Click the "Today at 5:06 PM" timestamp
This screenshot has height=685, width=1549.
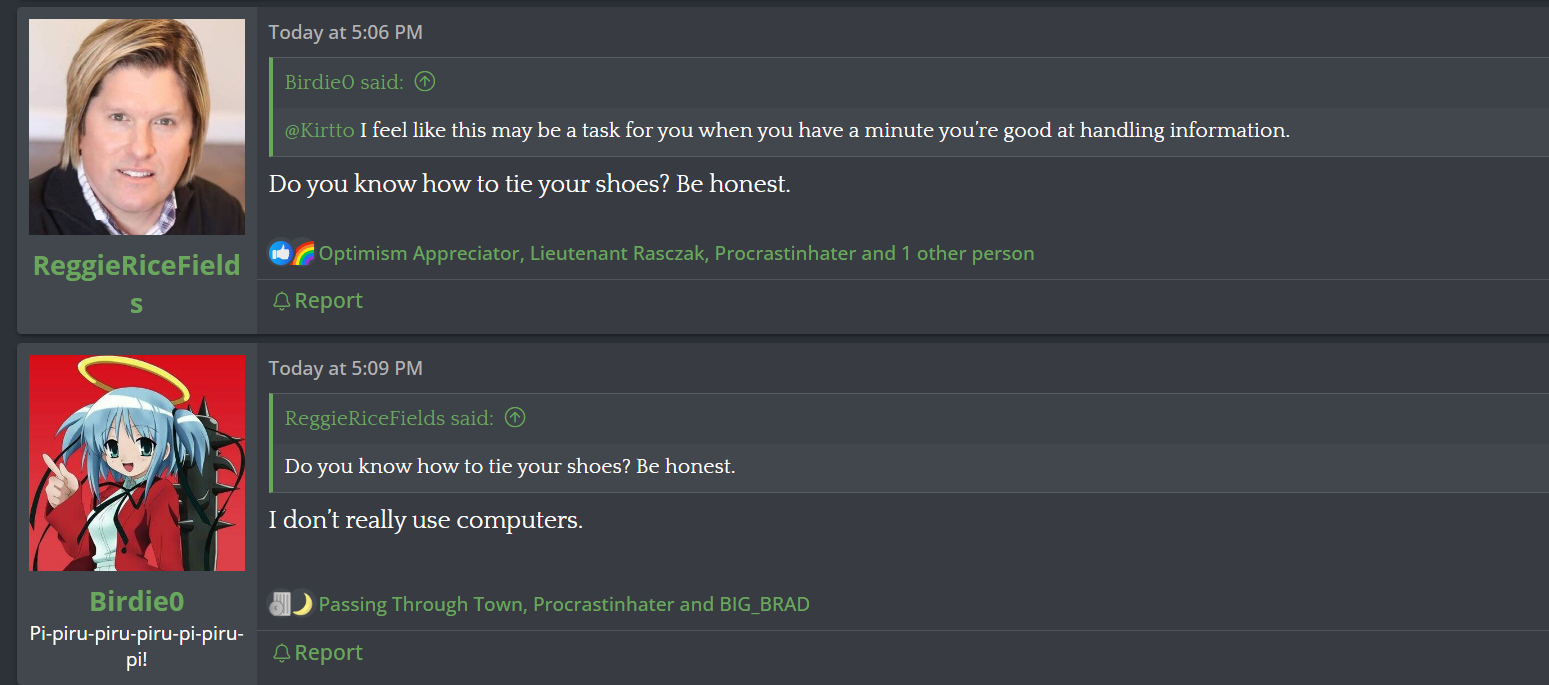(346, 32)
